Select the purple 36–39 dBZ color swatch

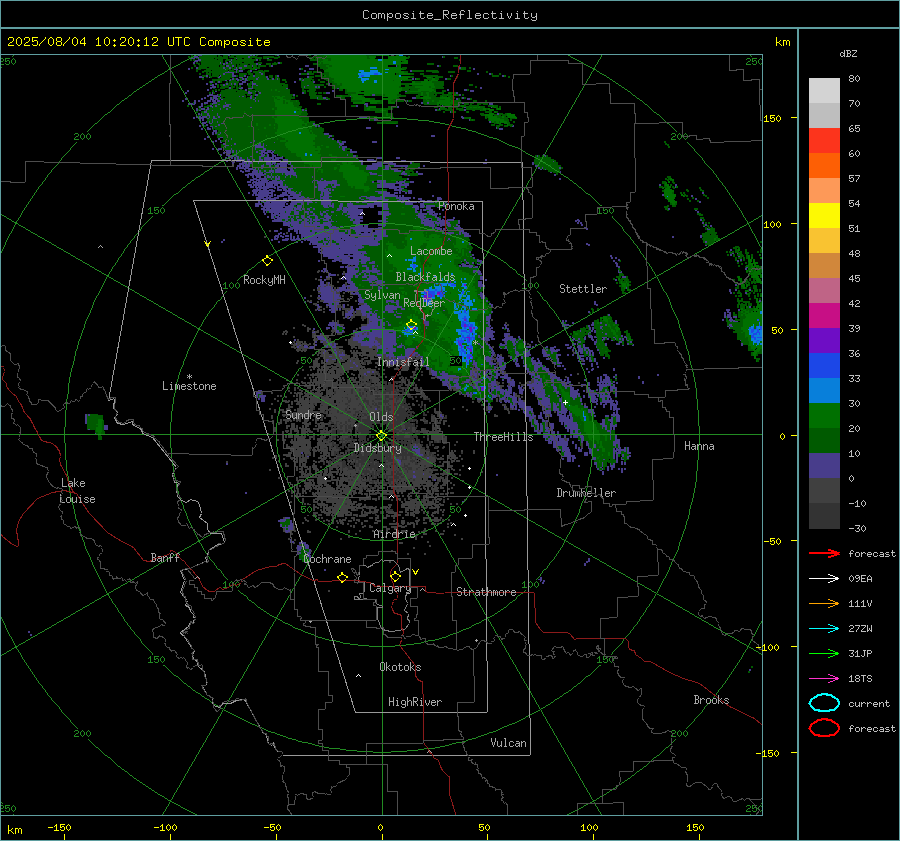[824, 340]
